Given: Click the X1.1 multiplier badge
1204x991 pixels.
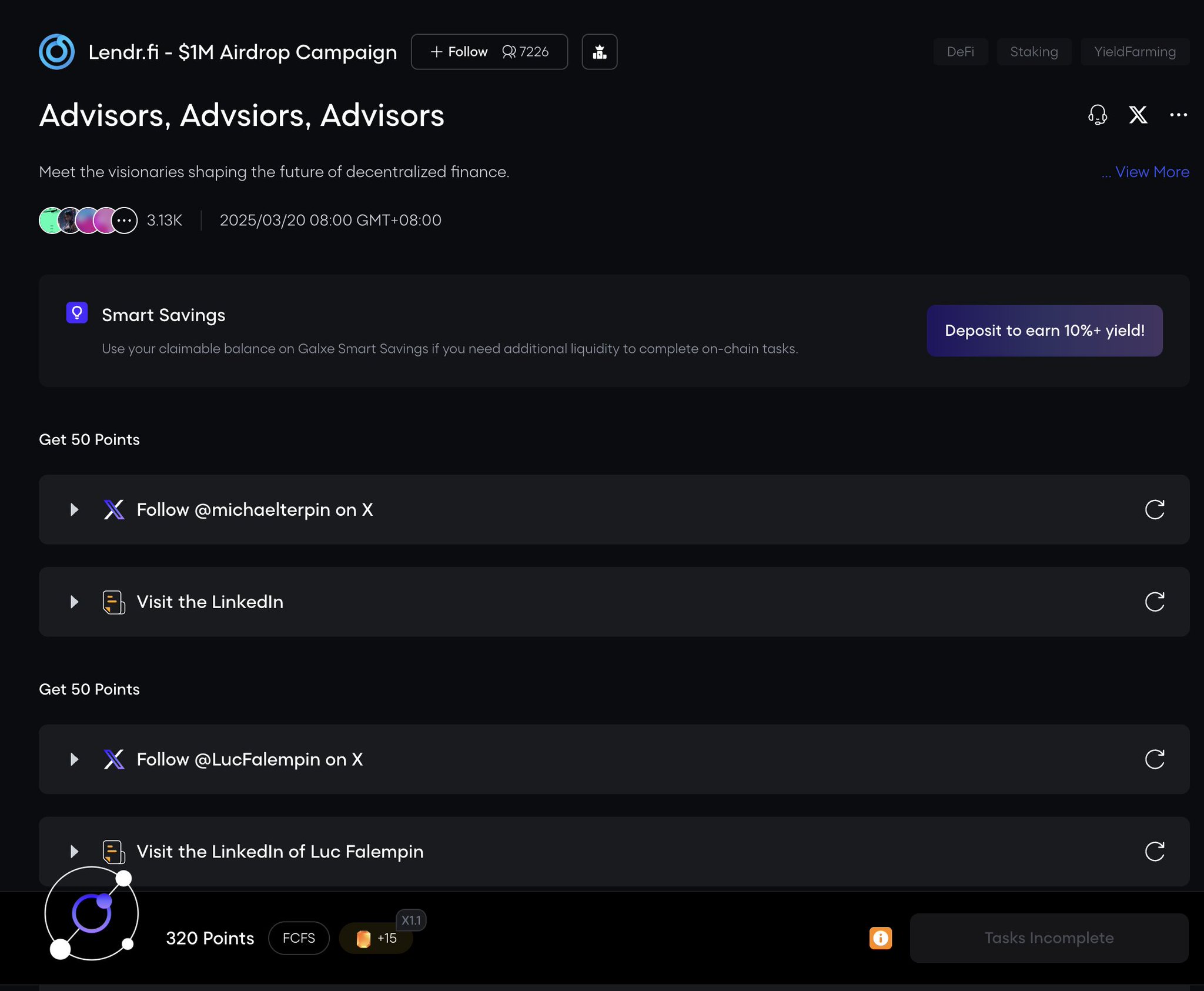Looking at the screenshot, I should click(x=411, y=920).
